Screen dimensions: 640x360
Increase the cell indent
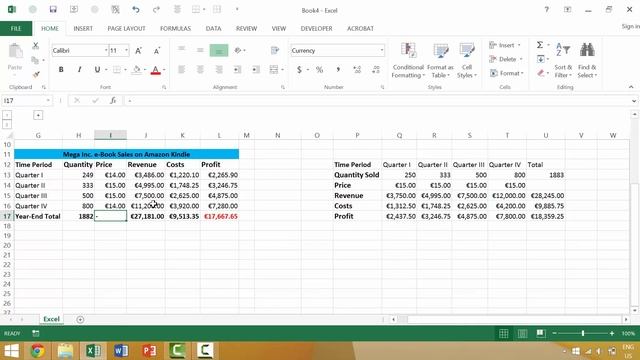pos(256,69)
